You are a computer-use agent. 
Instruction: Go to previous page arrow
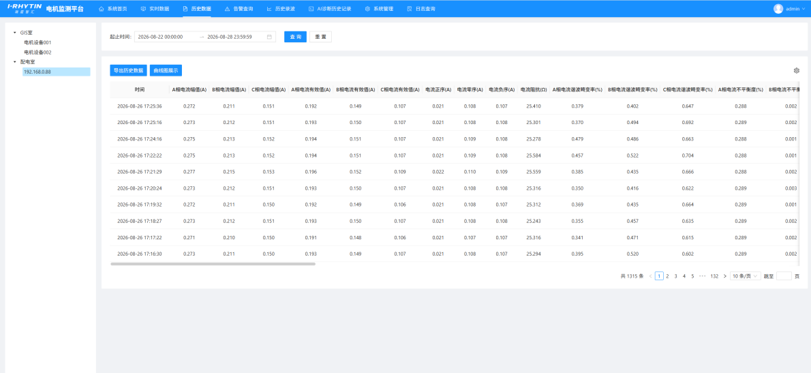(650, 276)
